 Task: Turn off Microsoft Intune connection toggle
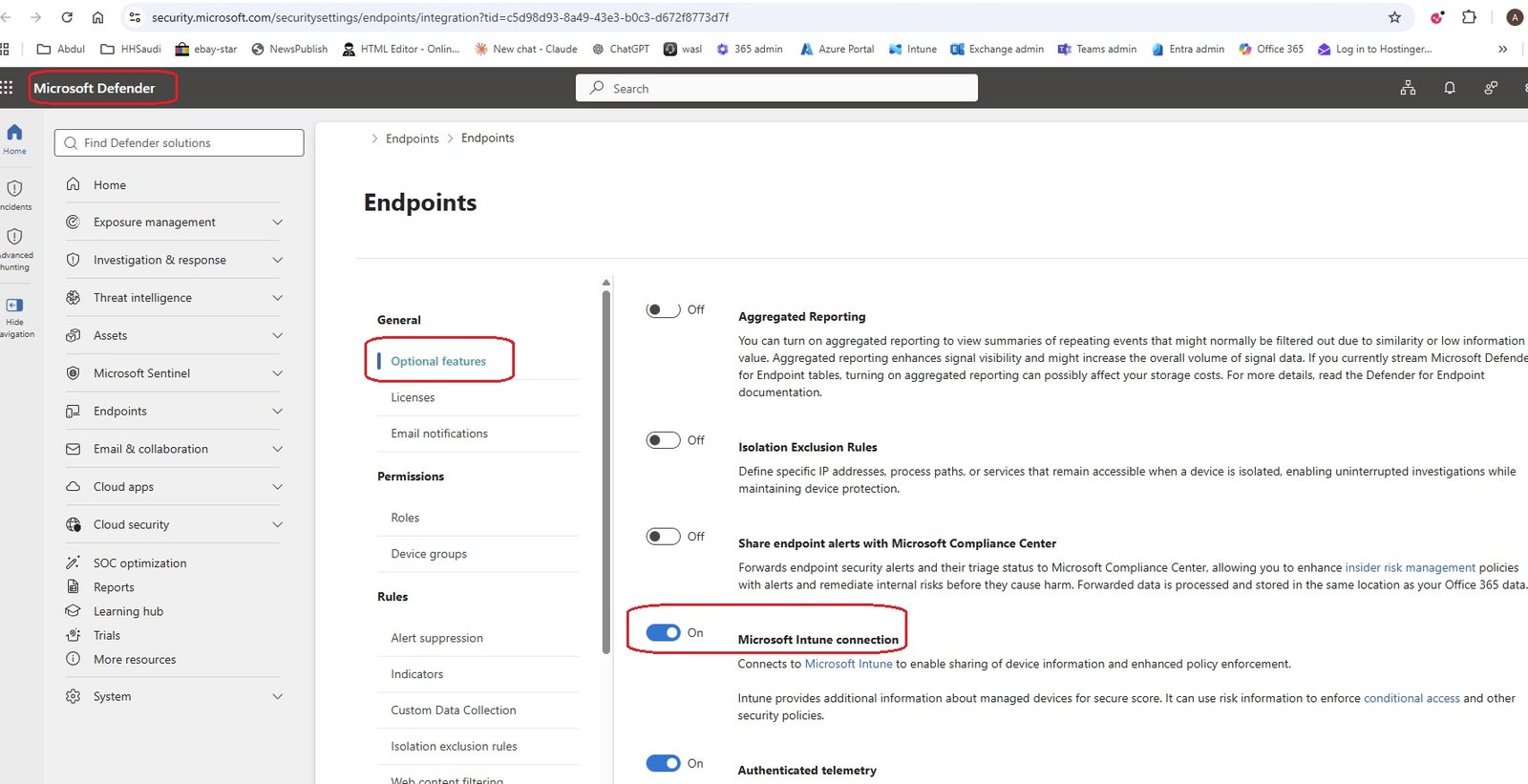pos(663,633)
